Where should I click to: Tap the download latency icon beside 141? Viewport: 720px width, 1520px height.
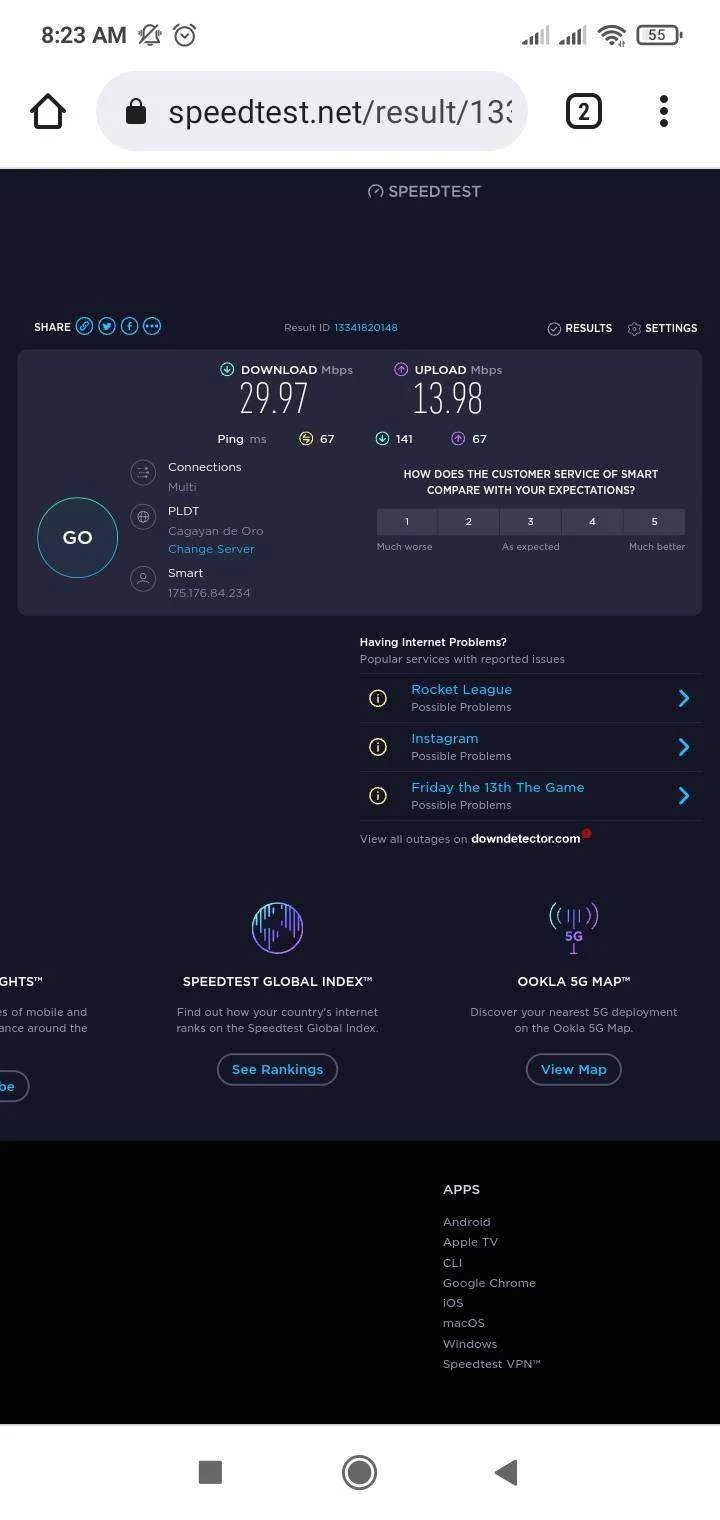pyautogui.click(x=382, y=438)
